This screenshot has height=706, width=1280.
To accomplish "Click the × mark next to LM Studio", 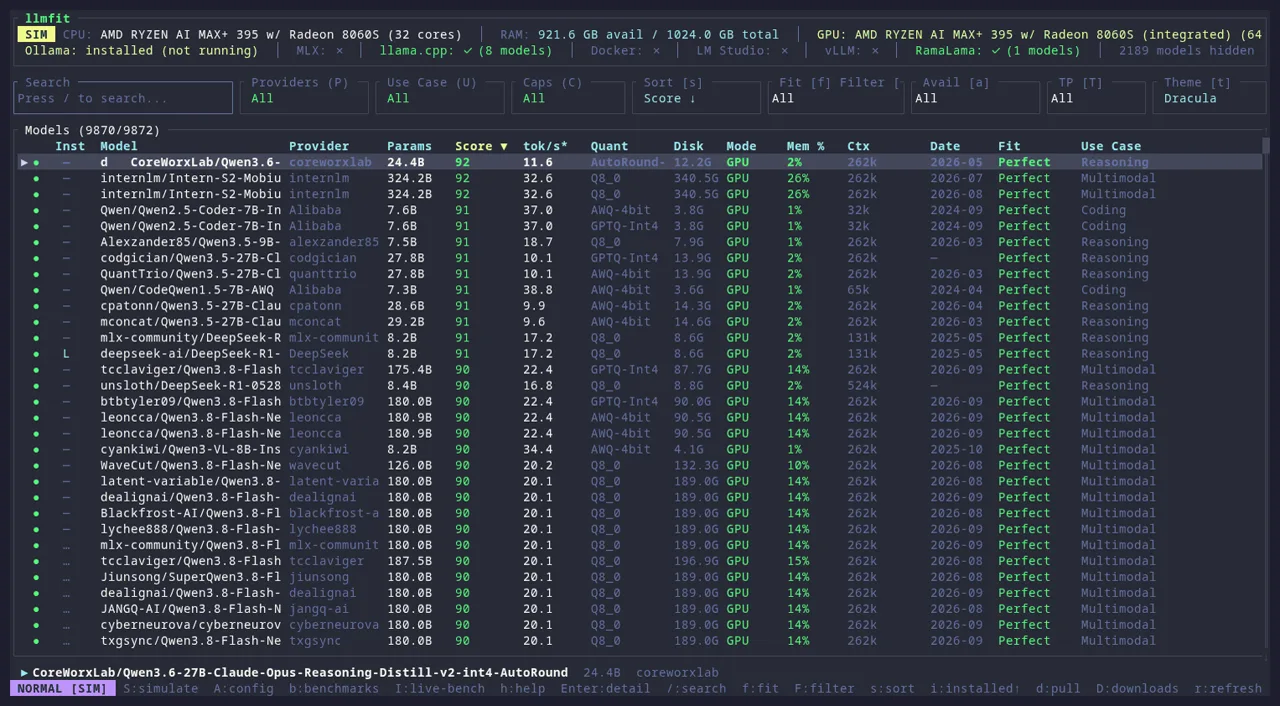I will [x=784, y=50].
